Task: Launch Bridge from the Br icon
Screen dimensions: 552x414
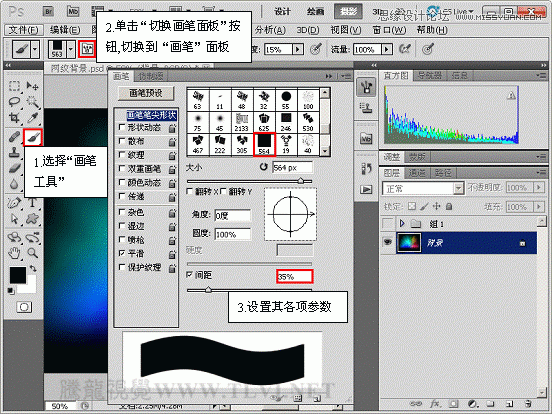Action: pyautogui.click(x=49, y=12)
